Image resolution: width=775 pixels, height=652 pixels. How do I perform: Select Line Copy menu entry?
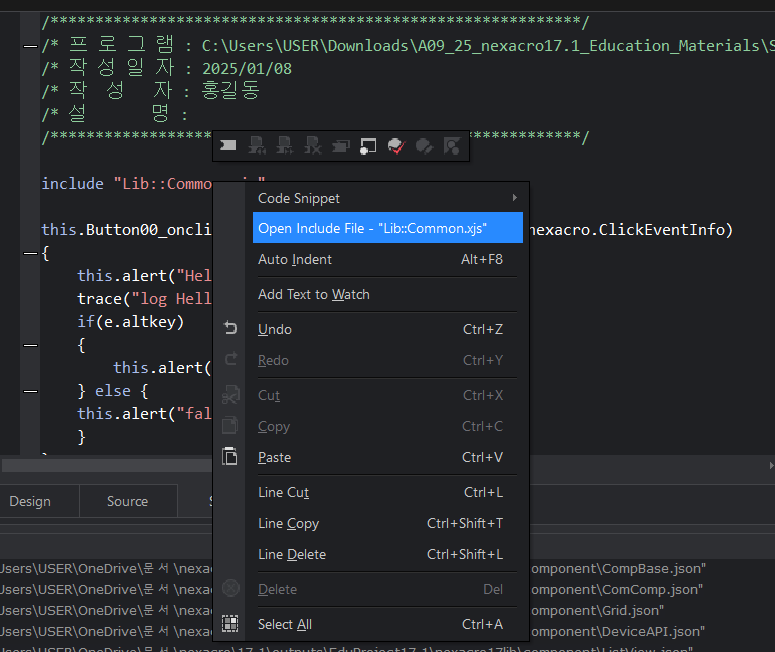point(388,523)
